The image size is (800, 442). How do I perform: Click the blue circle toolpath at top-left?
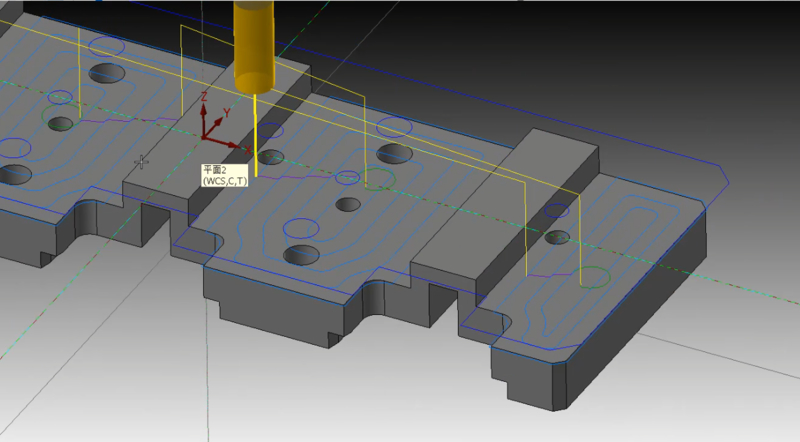click(106, 46)
